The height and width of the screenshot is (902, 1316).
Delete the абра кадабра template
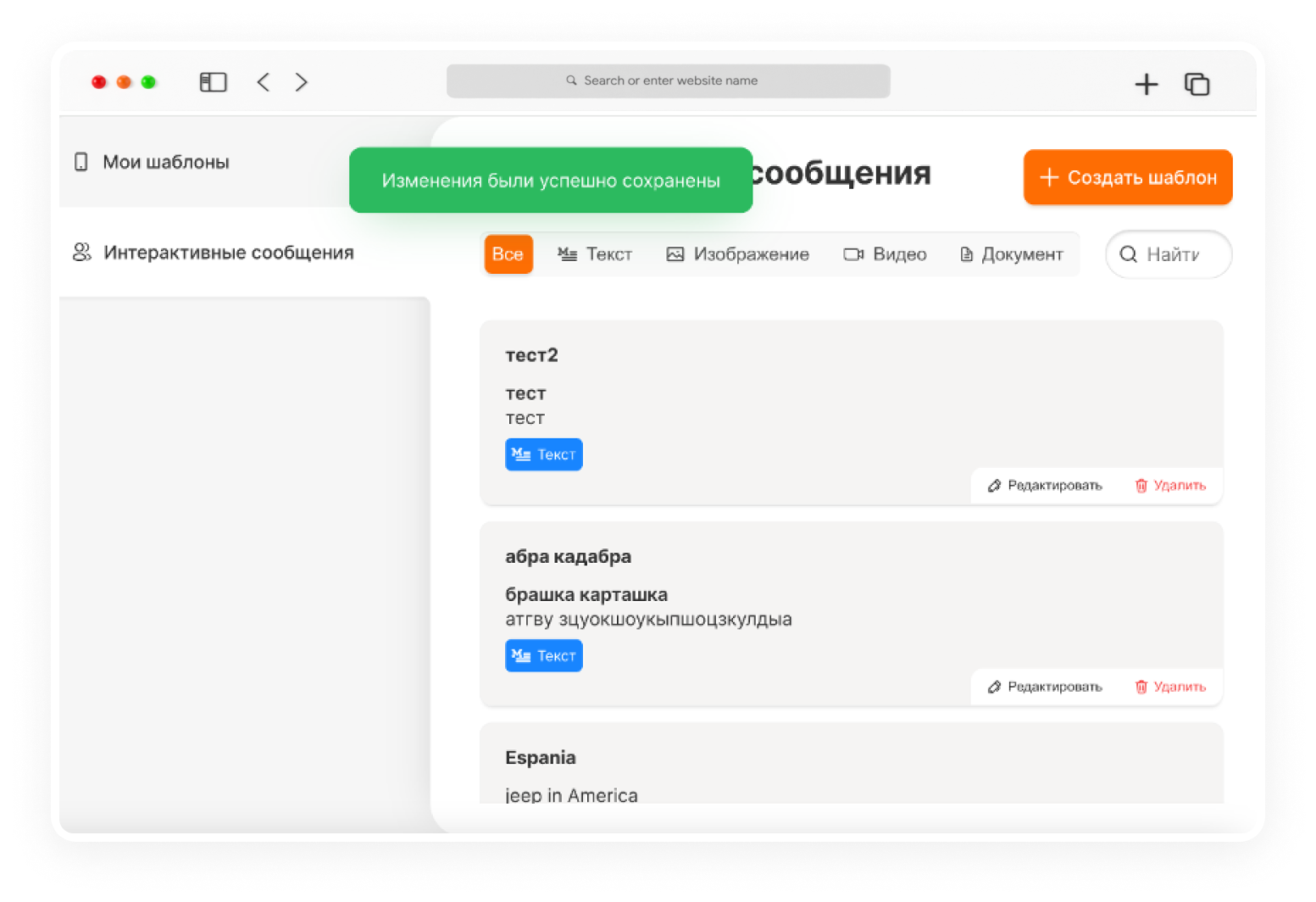coord(1170,687)
